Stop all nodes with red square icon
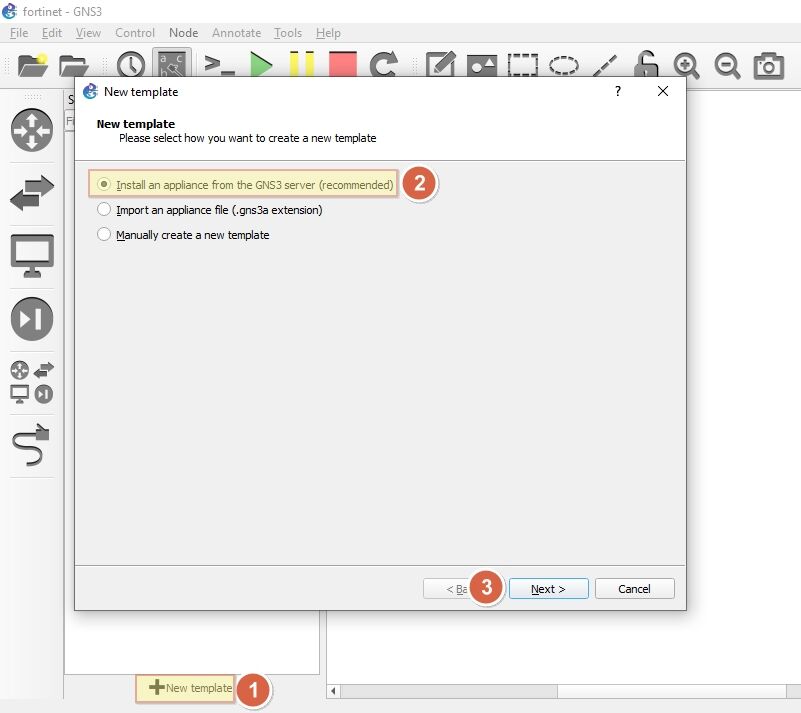This screenshot has width=801, height=713. click(x=343, y=65)
